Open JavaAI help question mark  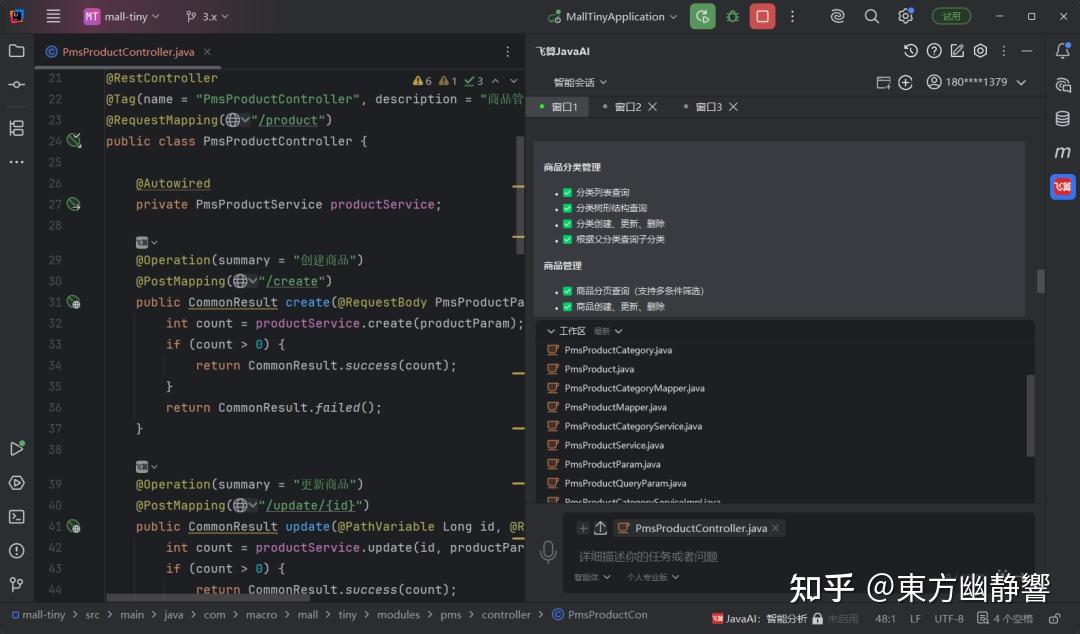tap(934, 50)
